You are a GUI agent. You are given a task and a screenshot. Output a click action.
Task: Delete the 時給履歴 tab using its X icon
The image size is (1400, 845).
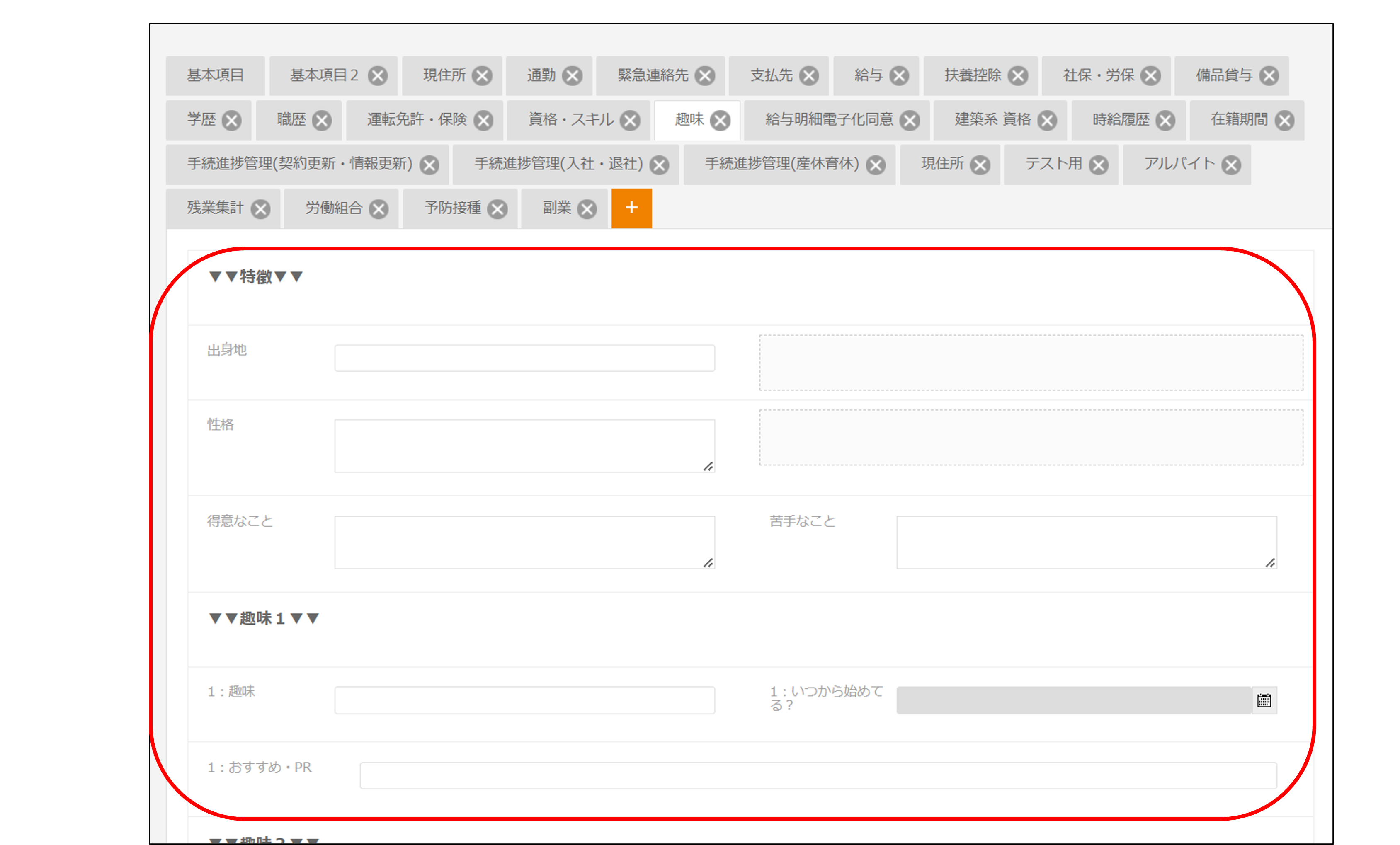pyautogui.click(x=1165, y=121)
